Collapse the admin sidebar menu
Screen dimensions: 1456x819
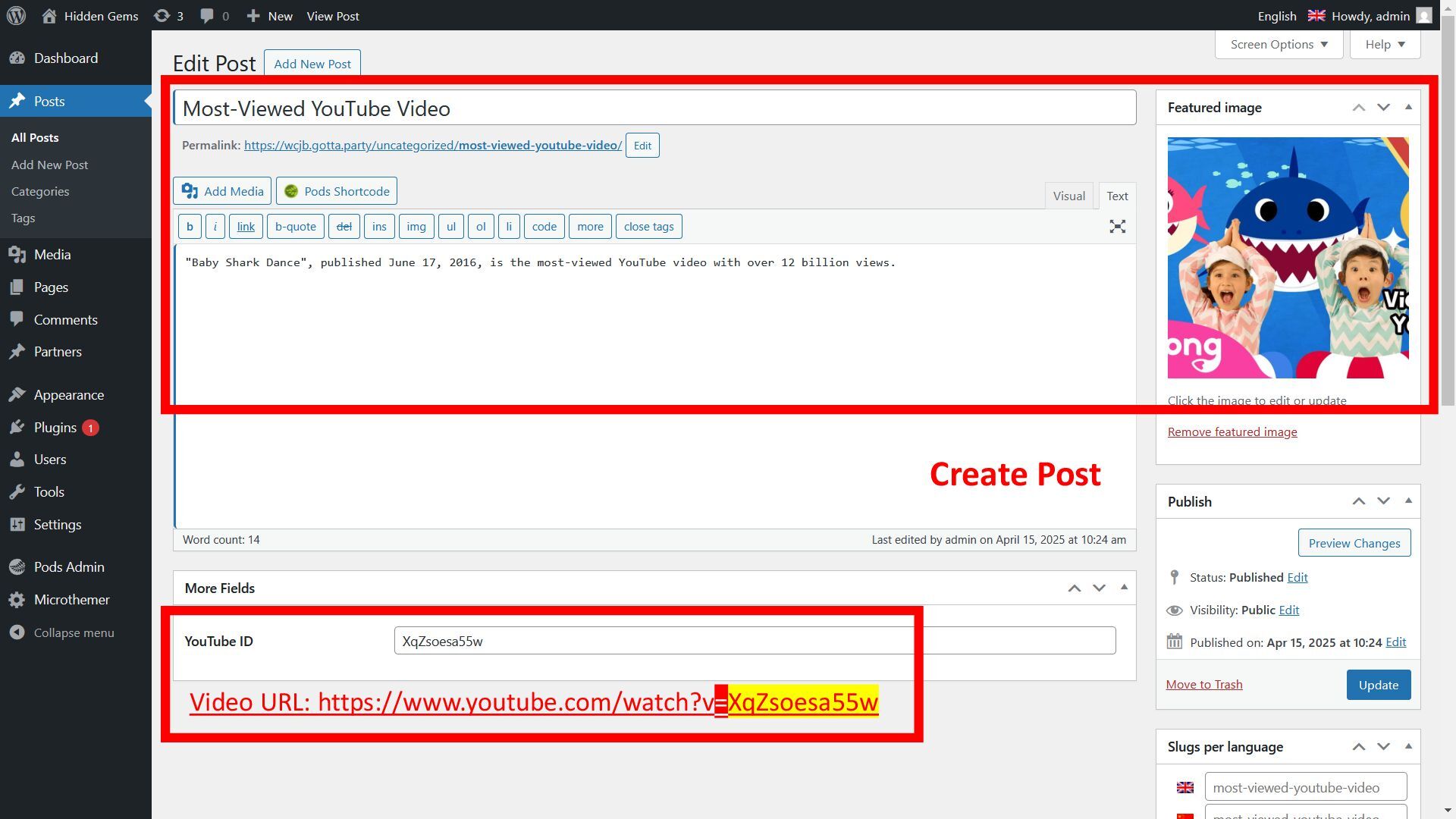coord(76,632)
